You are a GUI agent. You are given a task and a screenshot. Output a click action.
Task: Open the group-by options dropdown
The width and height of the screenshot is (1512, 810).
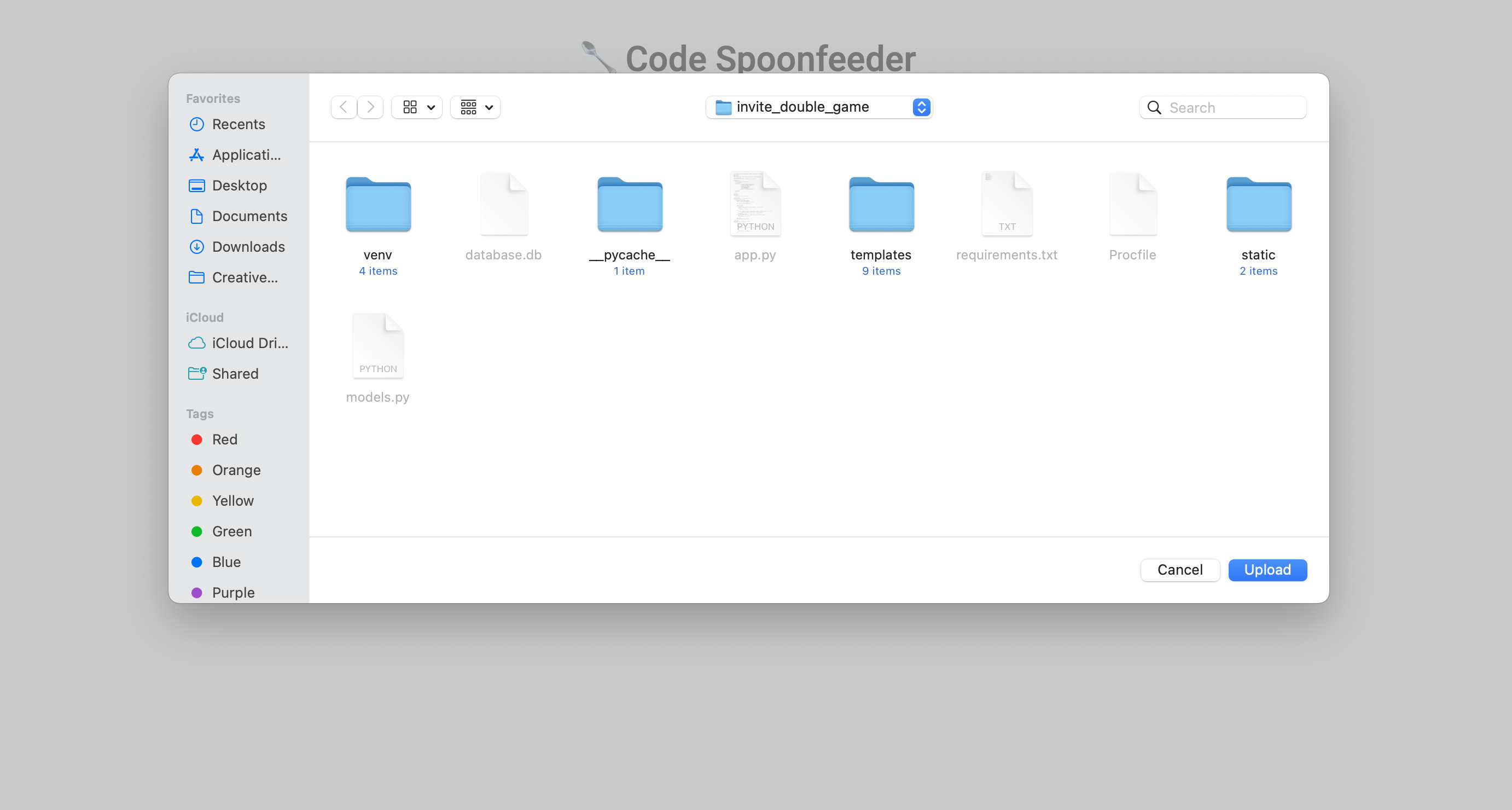[x=475, y=107]
